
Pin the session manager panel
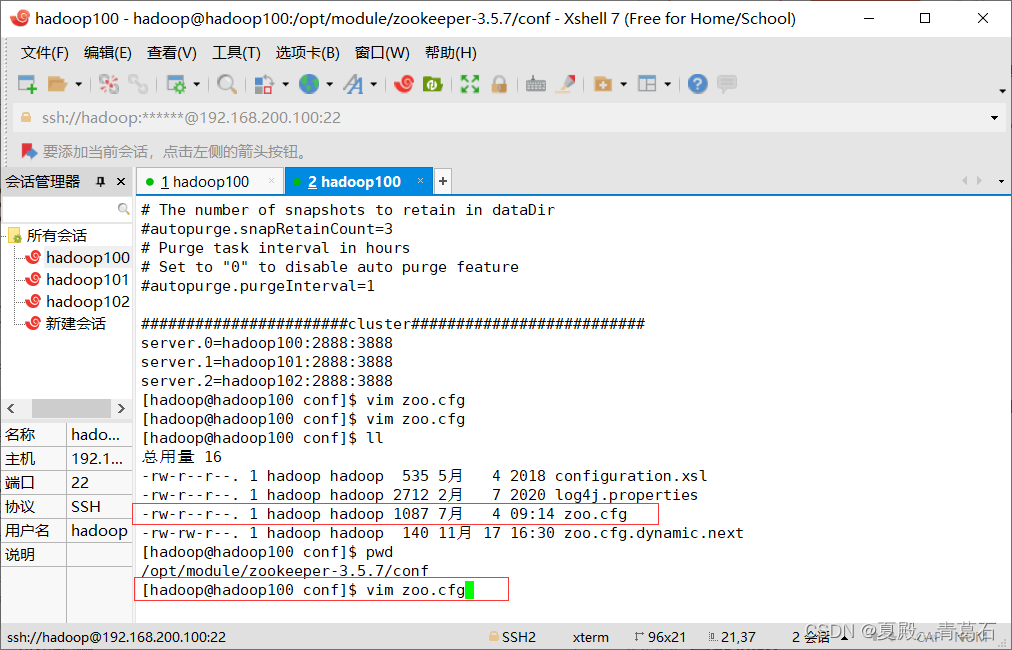point(101,182)
